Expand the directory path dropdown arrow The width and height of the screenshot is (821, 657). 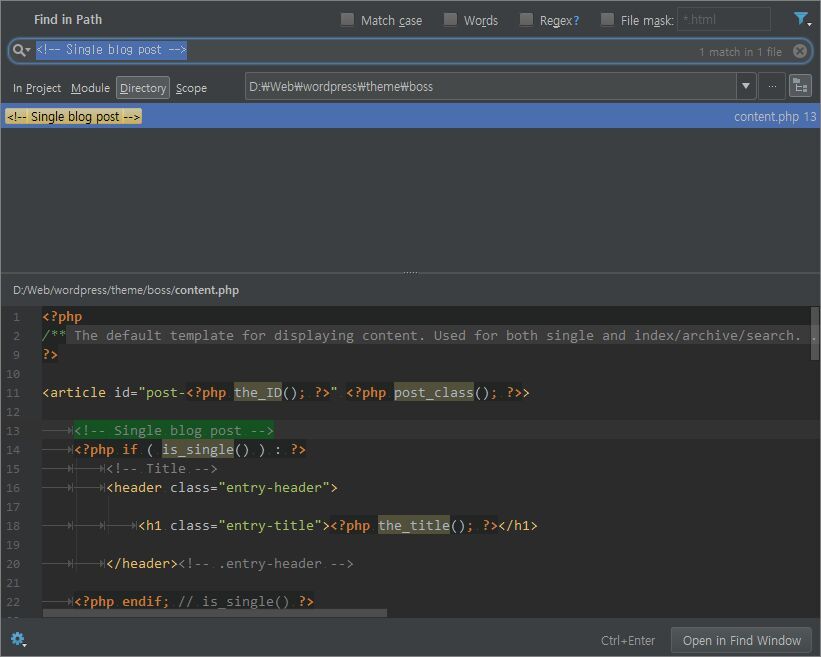click(746, 86)
